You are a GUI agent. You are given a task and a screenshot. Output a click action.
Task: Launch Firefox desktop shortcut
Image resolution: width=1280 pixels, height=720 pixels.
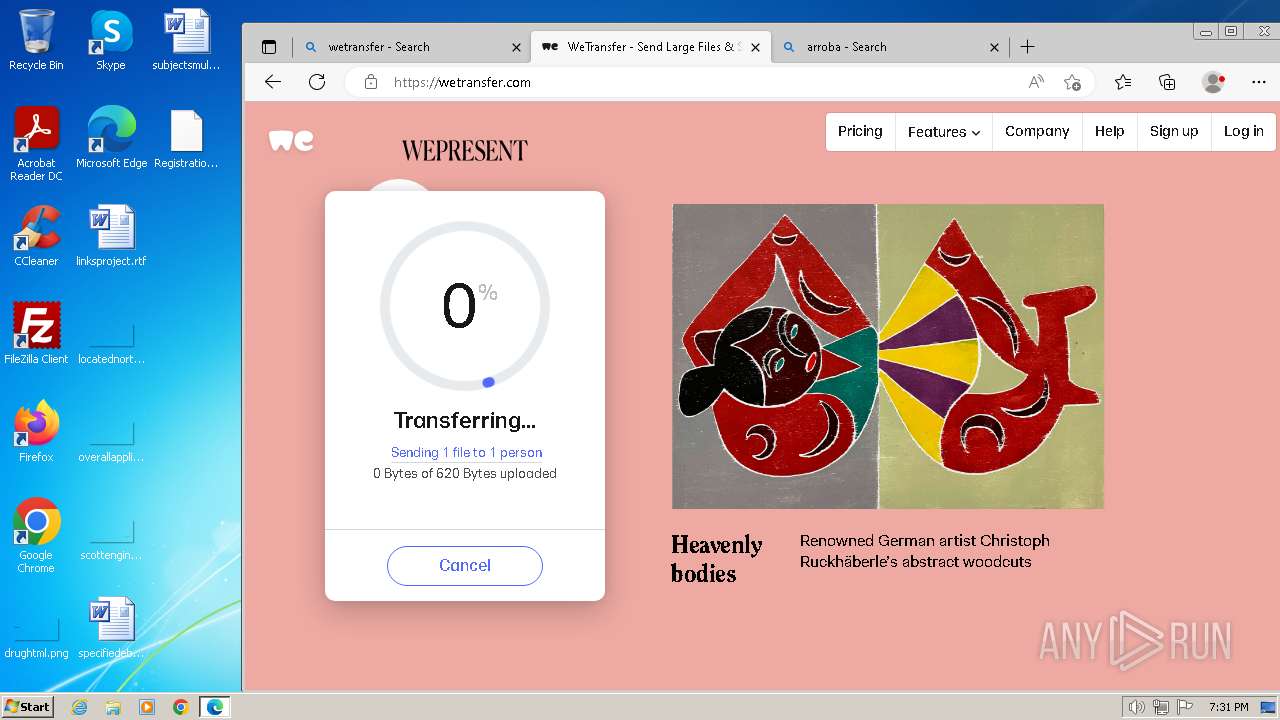click(36, 432)
